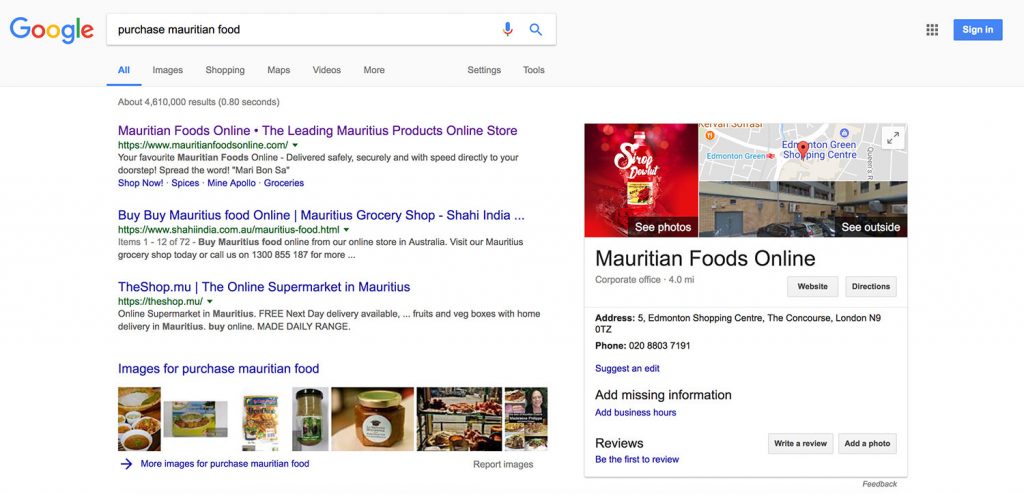Click the Google logo

[x=52, y=30]
